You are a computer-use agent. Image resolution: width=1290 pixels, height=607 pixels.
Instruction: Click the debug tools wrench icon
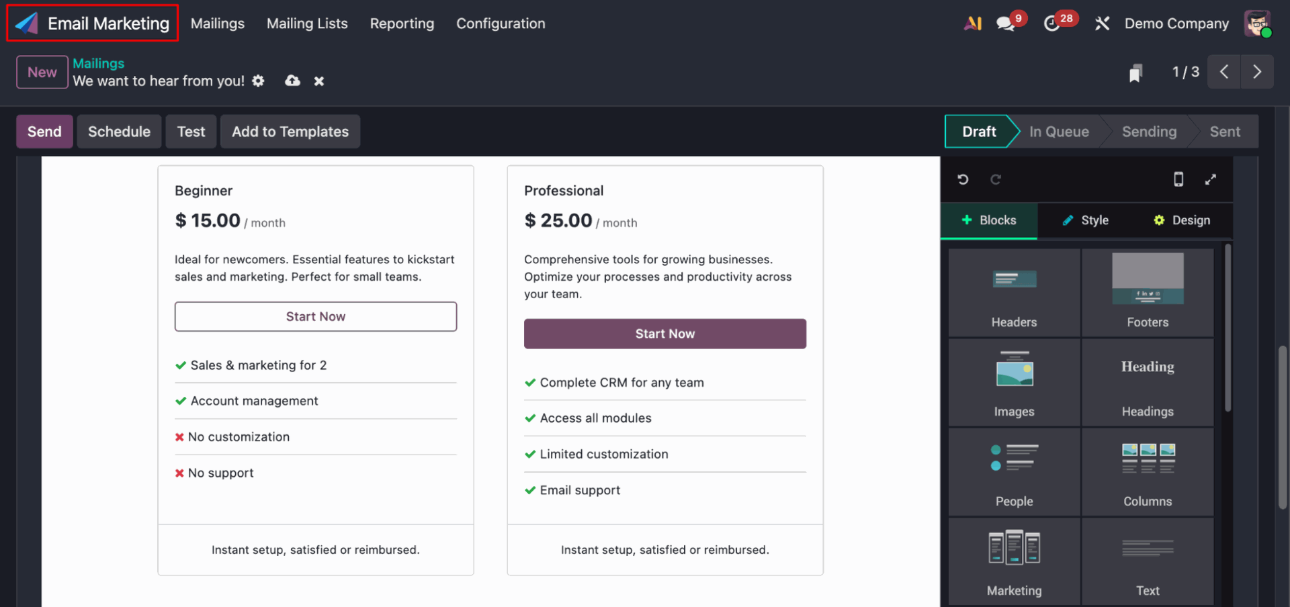coord(1102,23)
